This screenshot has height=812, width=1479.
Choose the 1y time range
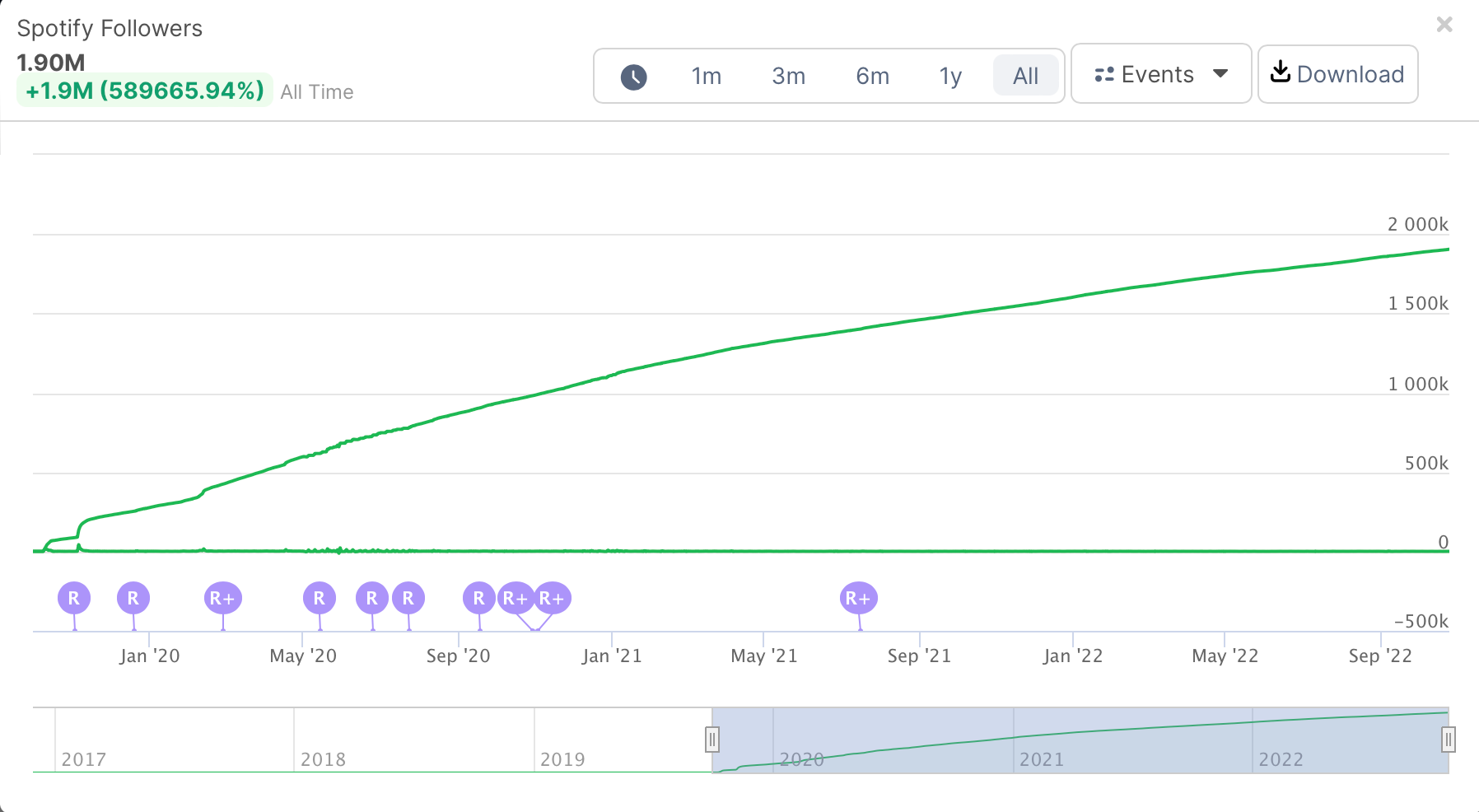(x=950, y=77)
